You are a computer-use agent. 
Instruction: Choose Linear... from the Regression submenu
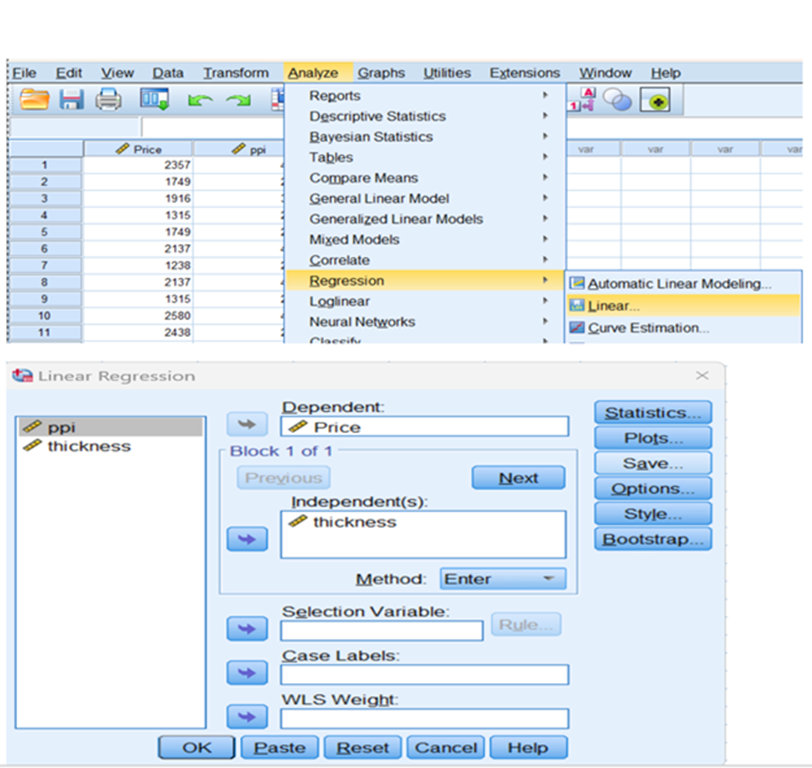pyautogui.click(x=684, y=306)
